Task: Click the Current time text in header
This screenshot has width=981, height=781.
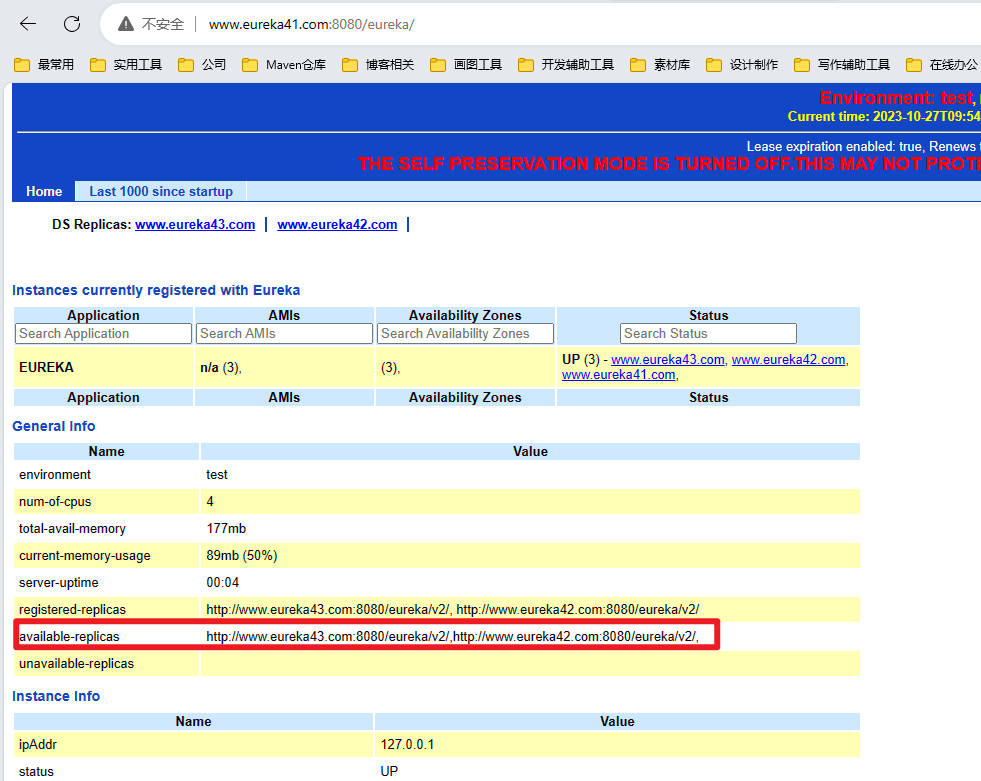Action: [x=884, y=116]
